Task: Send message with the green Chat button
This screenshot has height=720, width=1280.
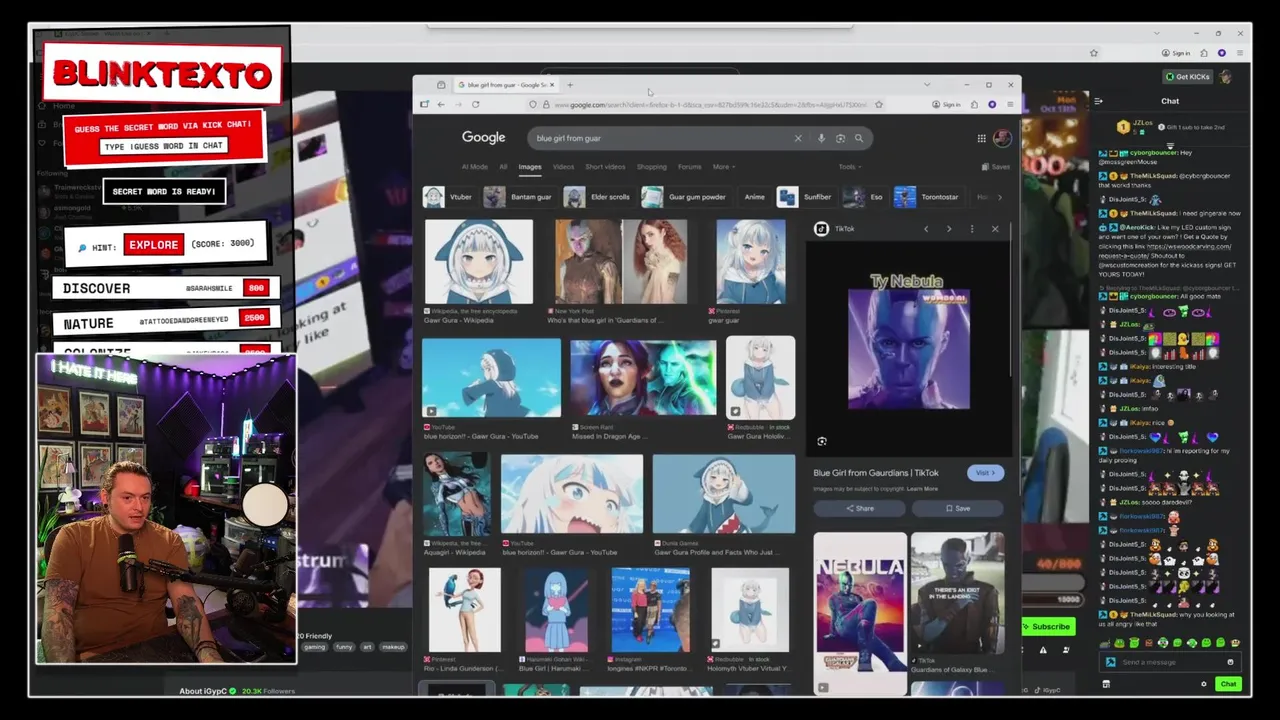Action: (1228, 684)
